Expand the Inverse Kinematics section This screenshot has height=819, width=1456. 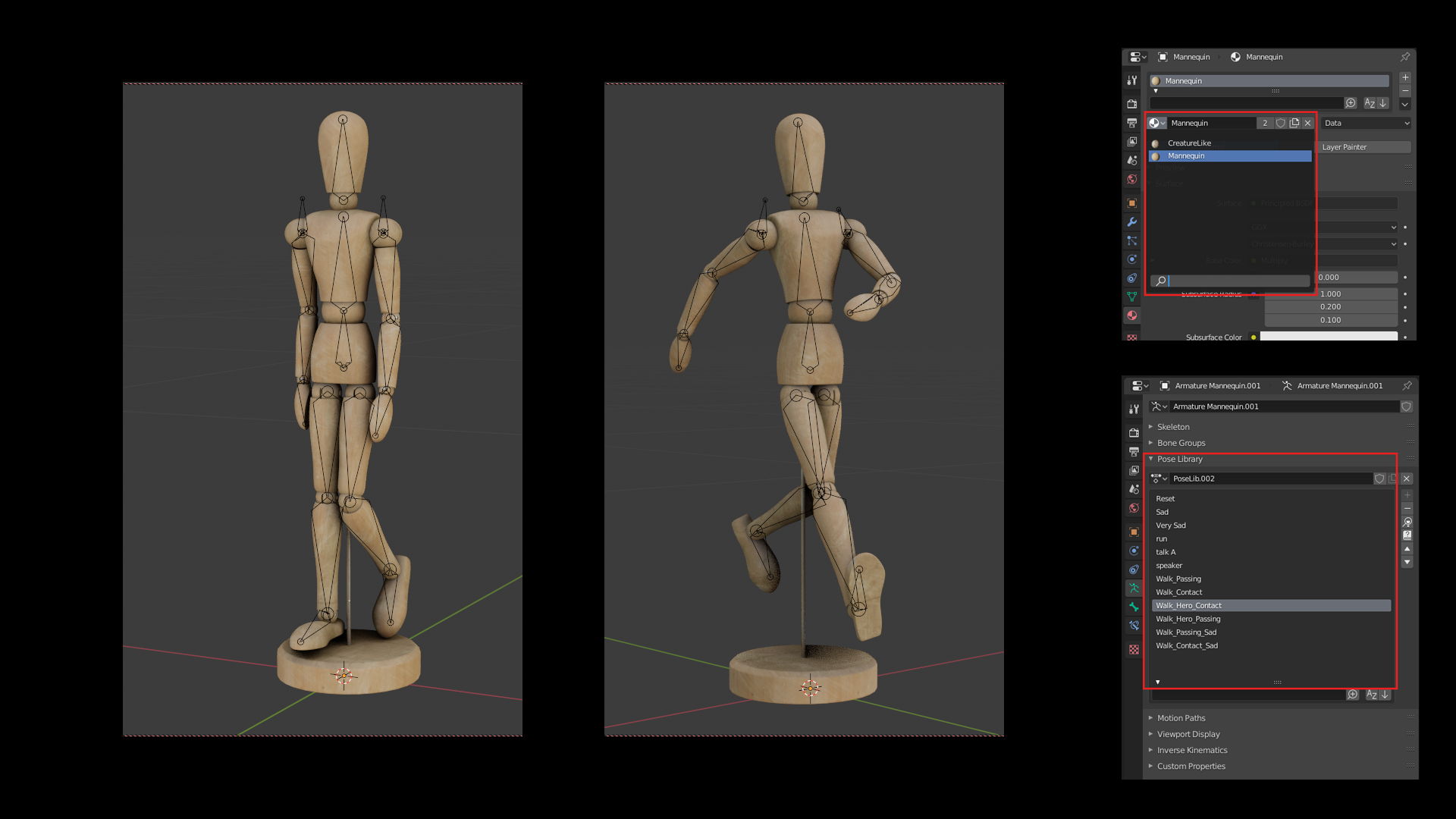pos(1191,750)
